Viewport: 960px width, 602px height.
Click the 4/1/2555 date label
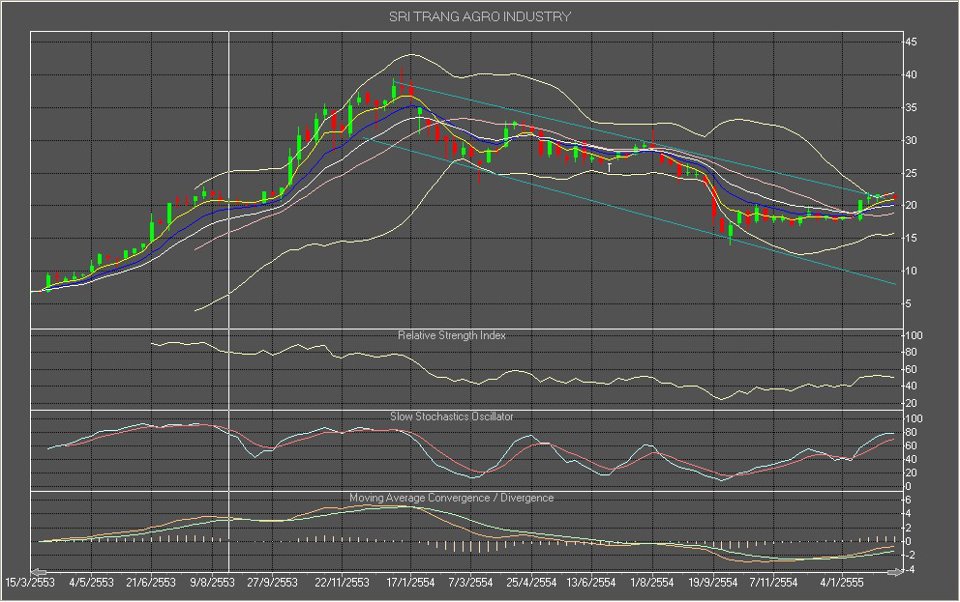pos(842,582)
